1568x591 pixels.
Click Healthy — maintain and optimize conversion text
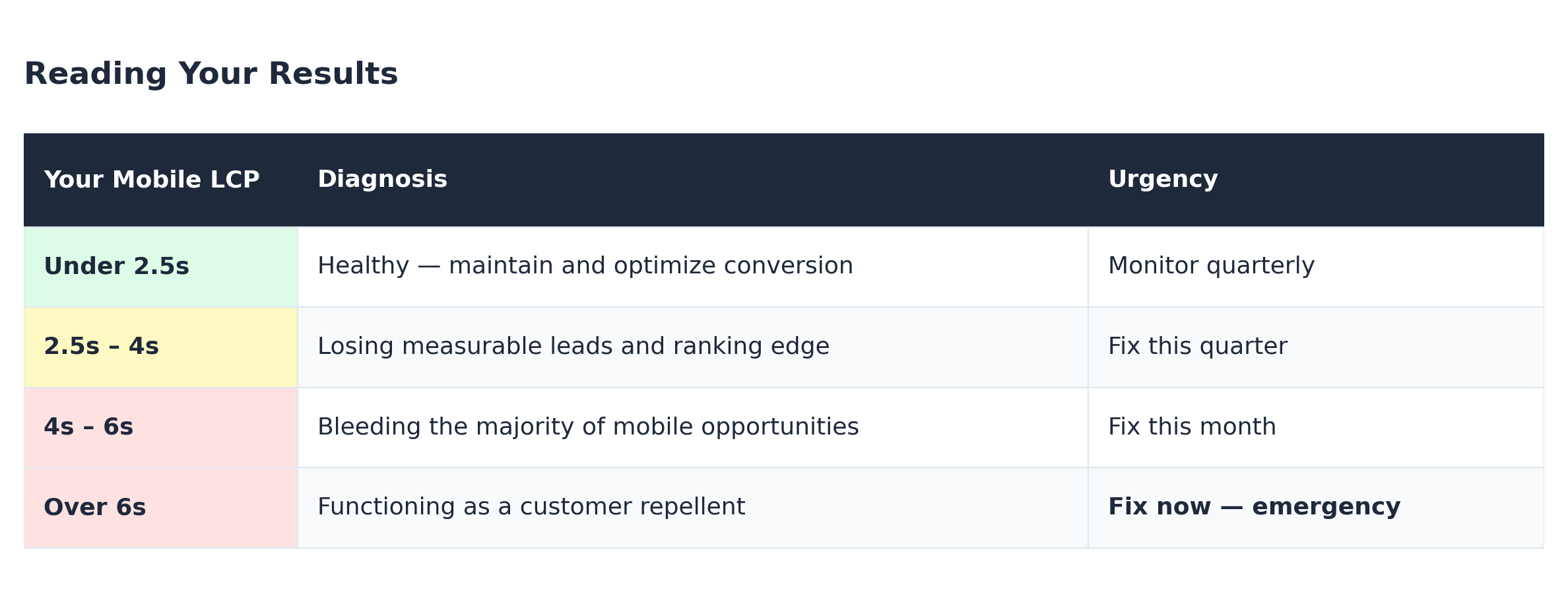585,266
